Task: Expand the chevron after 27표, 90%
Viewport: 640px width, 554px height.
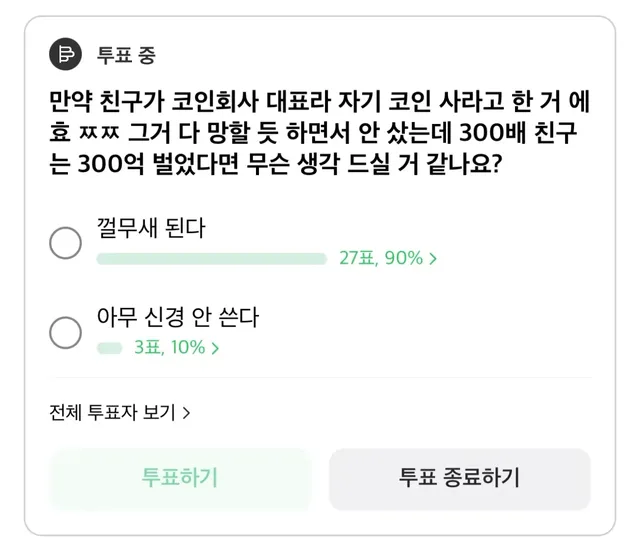Action: click(x=433, y=259)
